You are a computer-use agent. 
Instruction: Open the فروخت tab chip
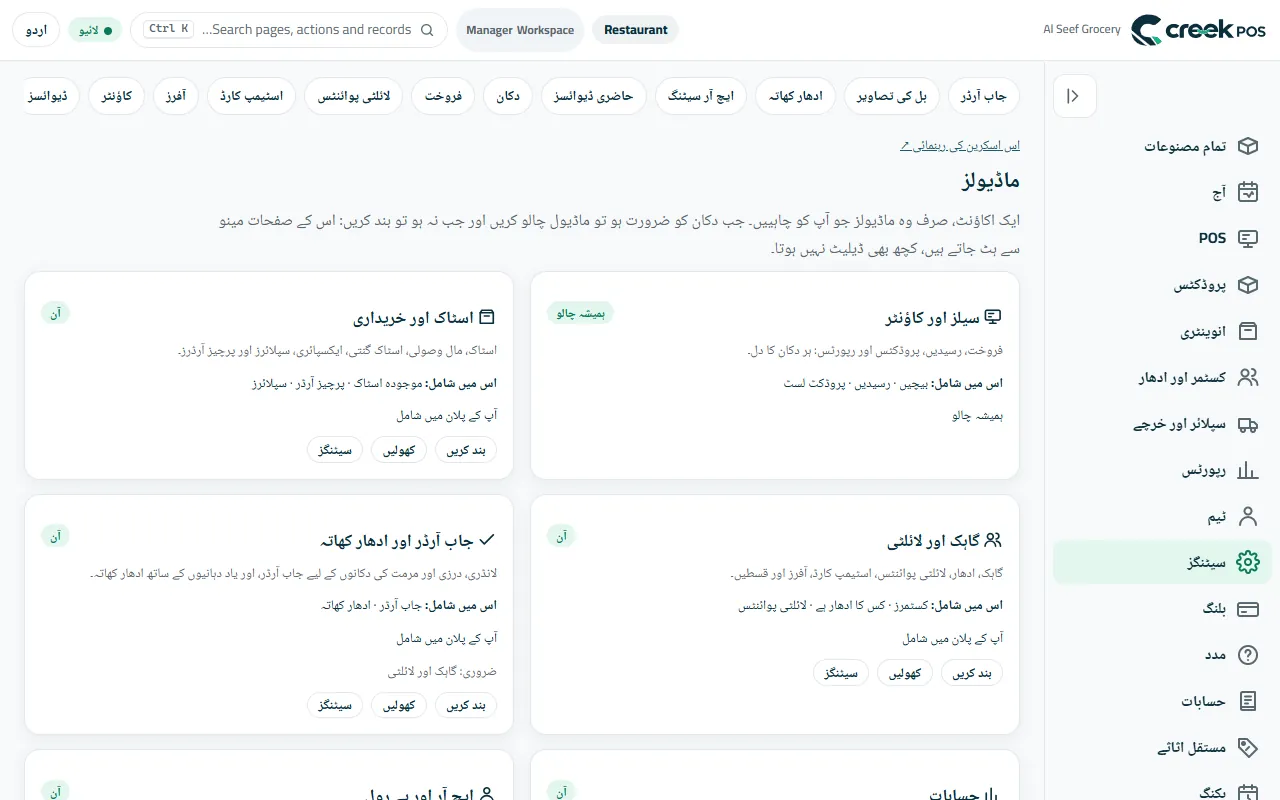(x=443, y=96)
